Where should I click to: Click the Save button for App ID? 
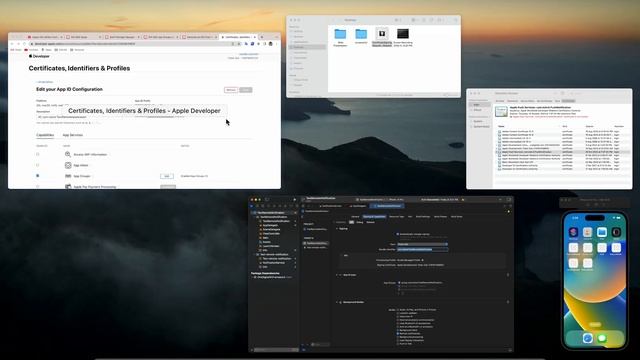246,90
